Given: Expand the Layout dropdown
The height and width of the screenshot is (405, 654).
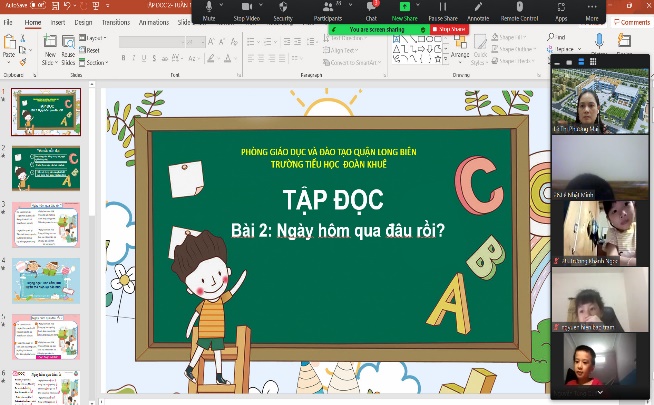Looking at the screenshot, I should [x=94, y=37].
